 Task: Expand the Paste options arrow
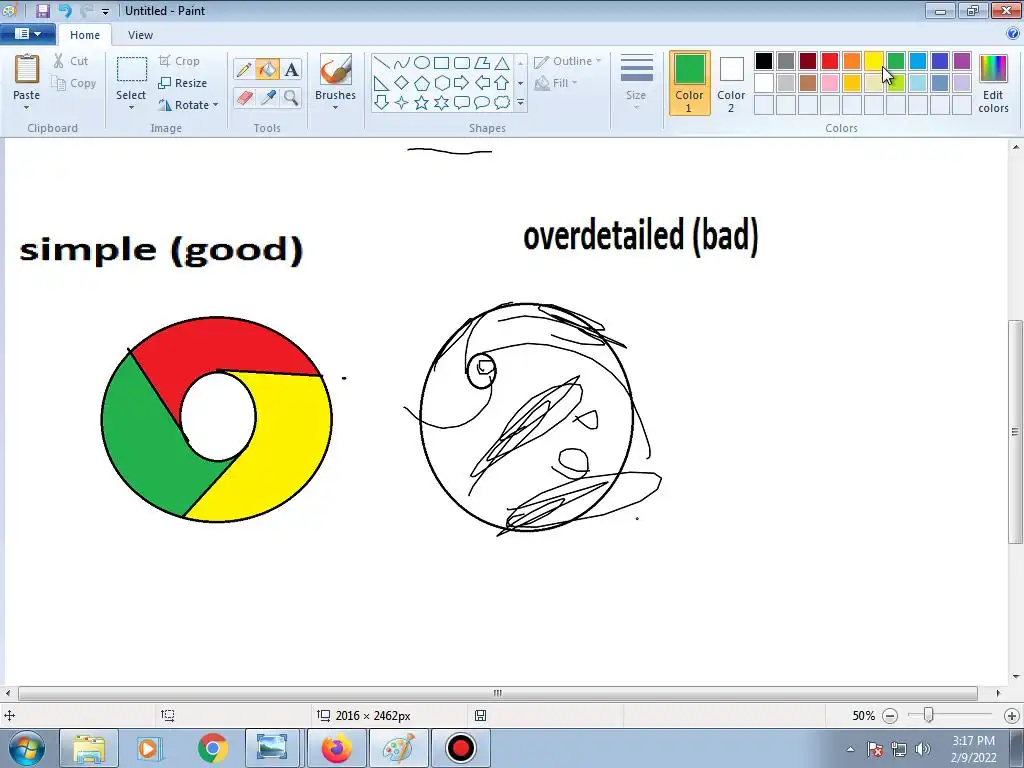click(x=27, y=108)
